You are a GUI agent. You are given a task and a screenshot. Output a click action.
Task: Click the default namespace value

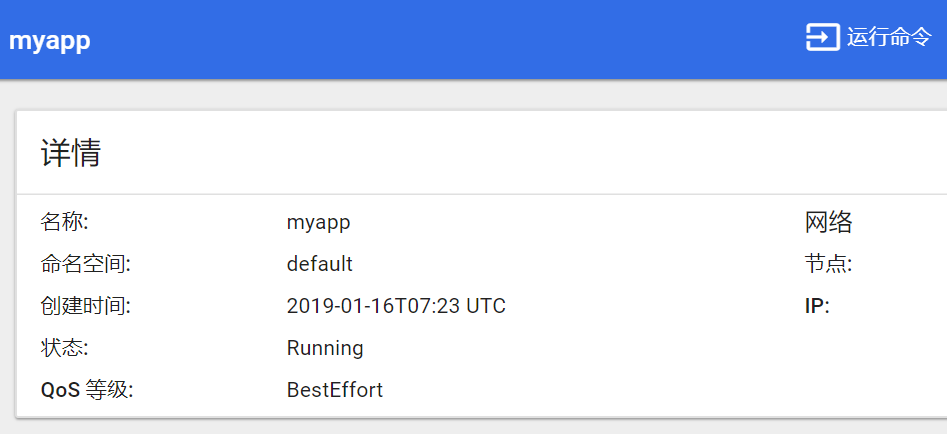319,264
